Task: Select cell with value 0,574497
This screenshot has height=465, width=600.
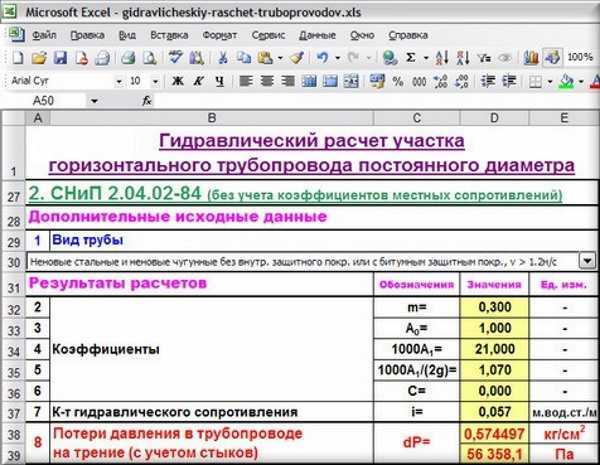Action: 494,434
